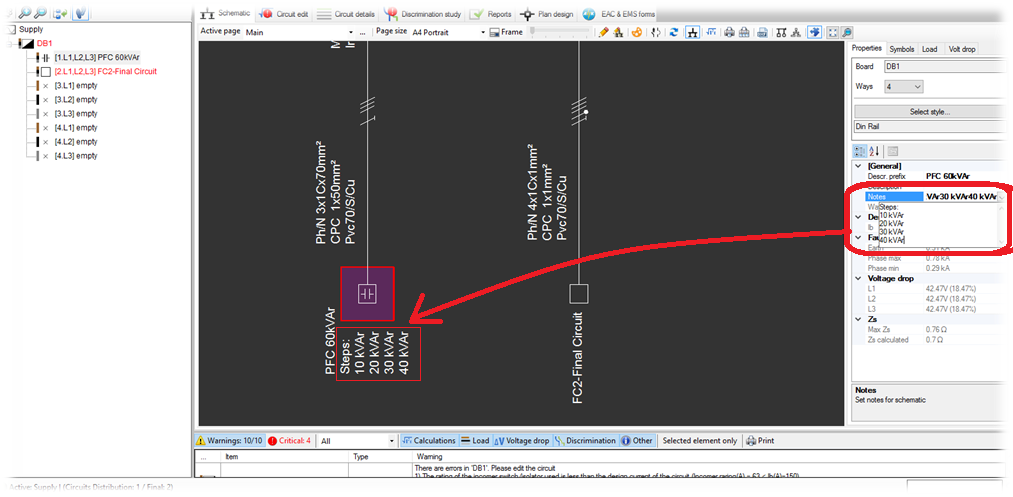The image size is (1013, 497).
Task: Select PFC 60kVAr circuit in tree
Action: click(x=96, y=58)
